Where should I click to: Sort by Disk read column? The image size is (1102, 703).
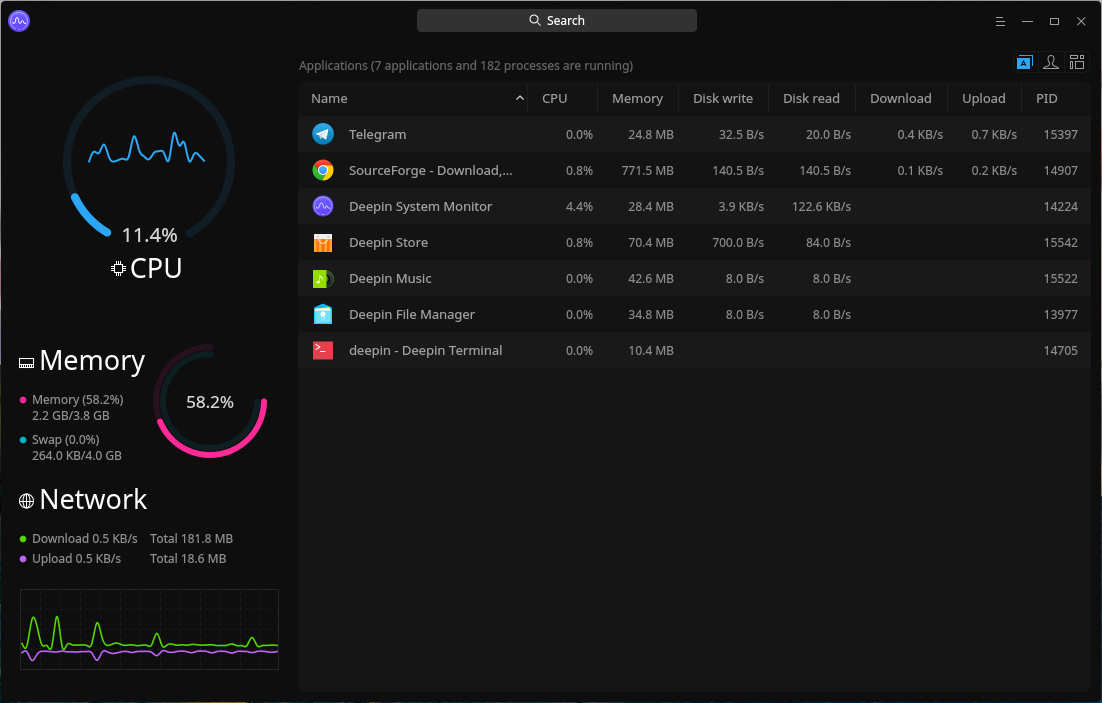(x=811, y=98)
